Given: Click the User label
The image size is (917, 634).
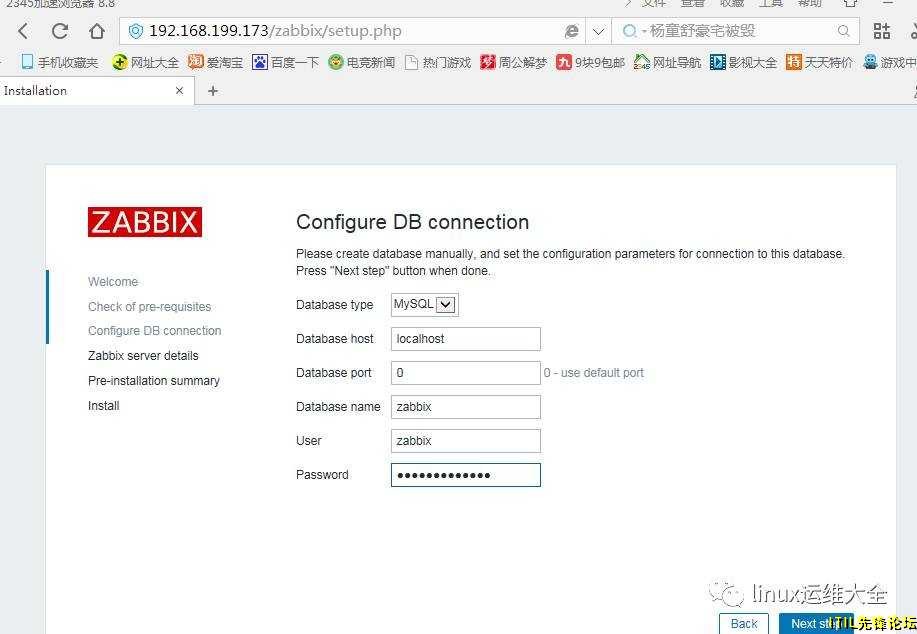Looking at the screenshot, I should click(309, 441).
